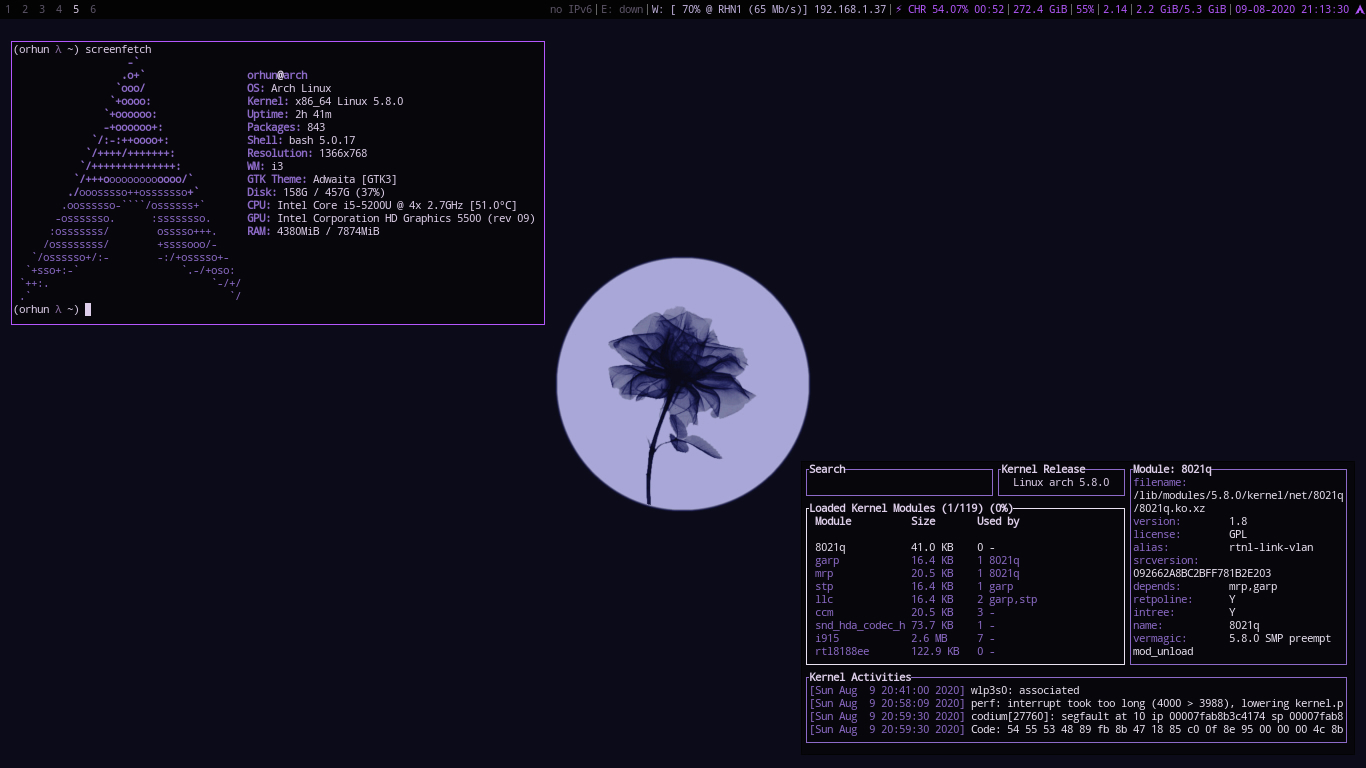Viewport: 1366px width, 768px height.
Task: Click the IP address 192.168.1.37
Action: 850,9
